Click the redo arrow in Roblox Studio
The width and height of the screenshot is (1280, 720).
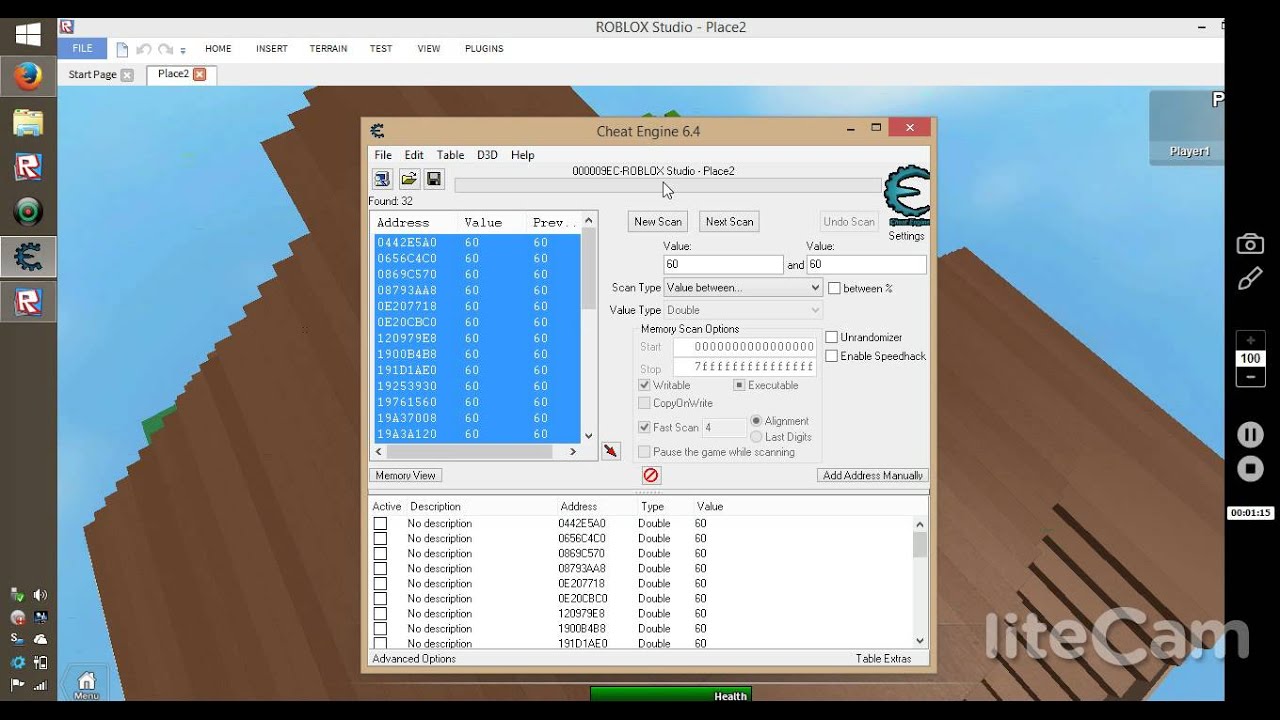tap(165, 49)
